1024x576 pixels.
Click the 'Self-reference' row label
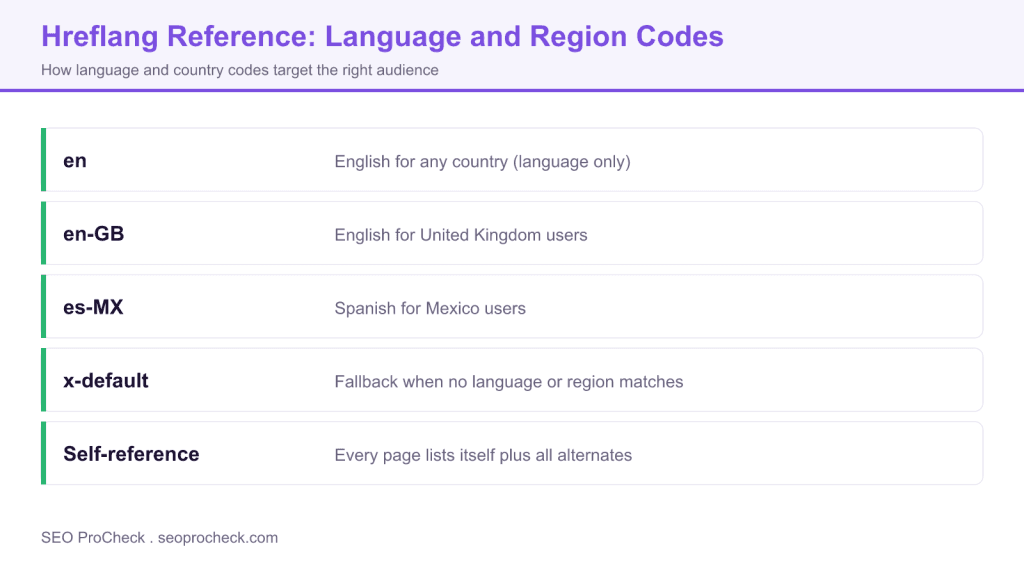click(x=131, y=454)
